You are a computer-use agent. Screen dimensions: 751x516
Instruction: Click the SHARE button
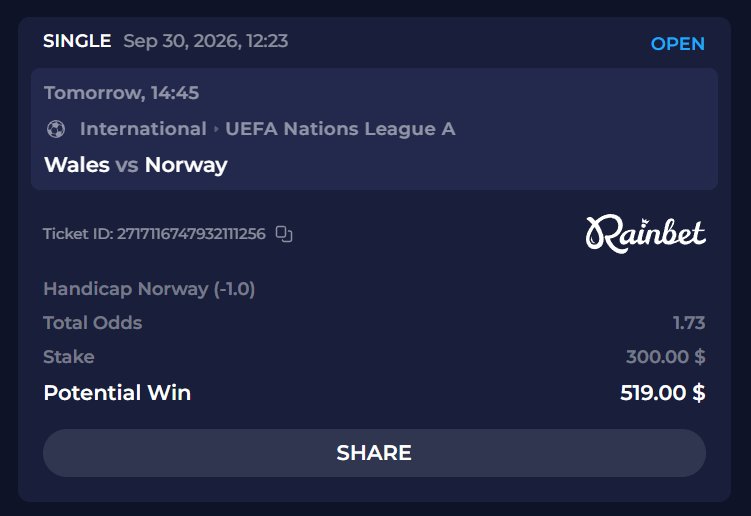[x=374, y=453]
